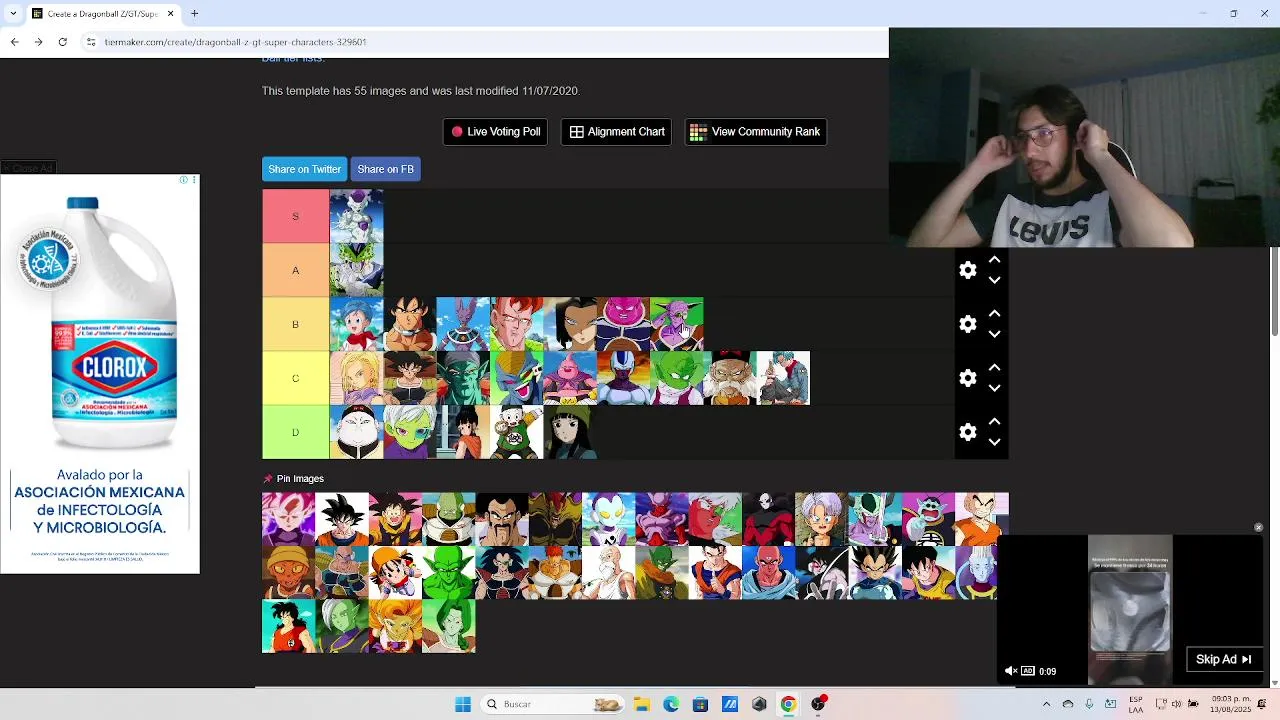
Task: Select Future Trunks image in C tier
Action: (x=783, y=378)
